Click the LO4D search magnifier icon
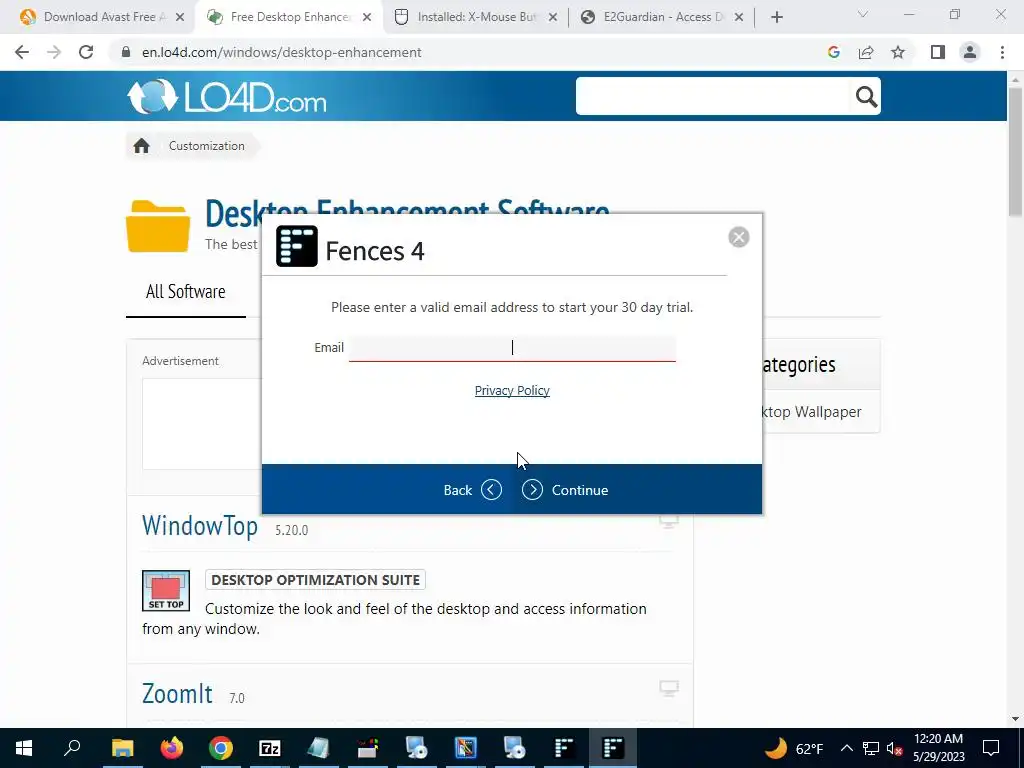Image resolution: width=1024 pixels, height=768 pixels. coord(866,97)
